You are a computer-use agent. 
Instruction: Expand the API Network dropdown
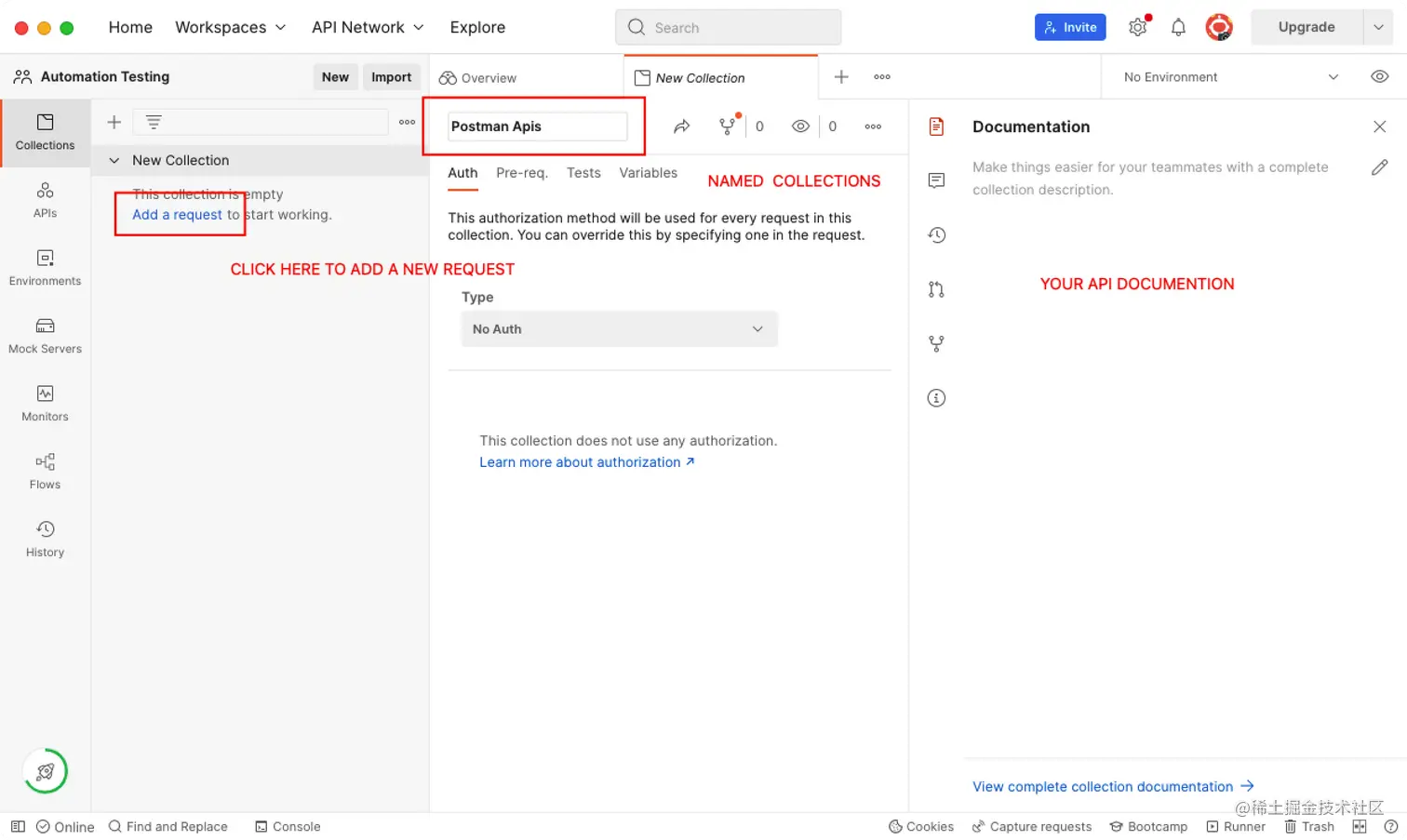tap(368, 27)
